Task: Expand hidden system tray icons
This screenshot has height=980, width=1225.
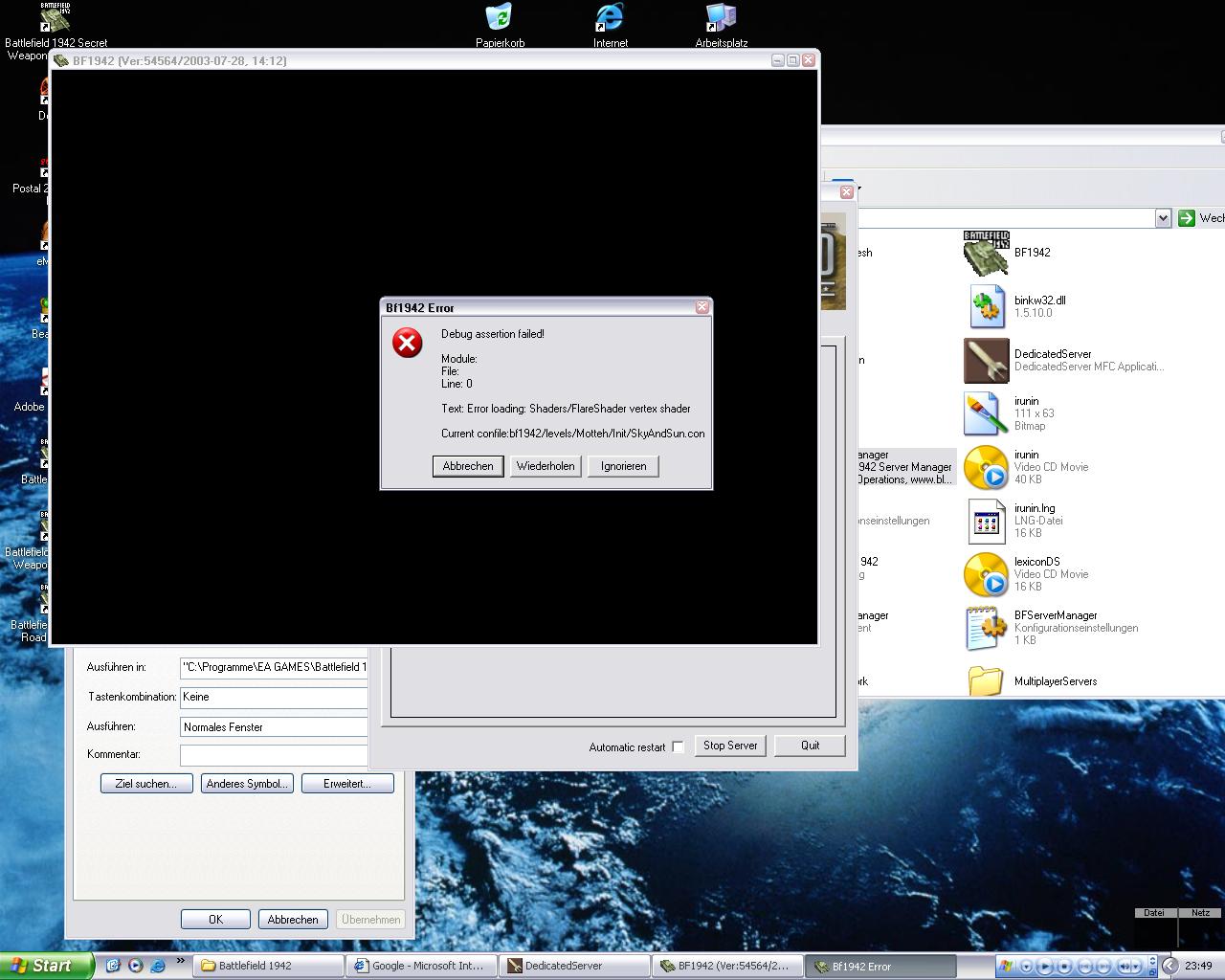Action: coord(1169,966)
